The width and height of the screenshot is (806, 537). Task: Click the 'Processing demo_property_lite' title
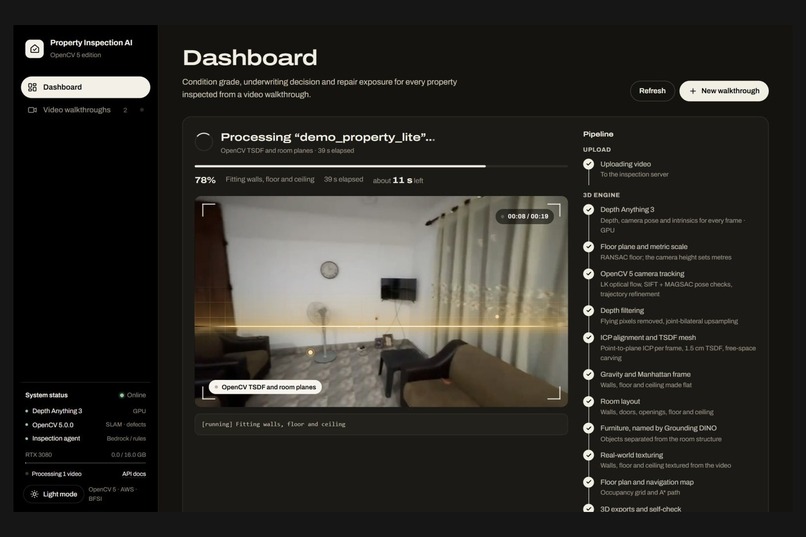[327, 137]
